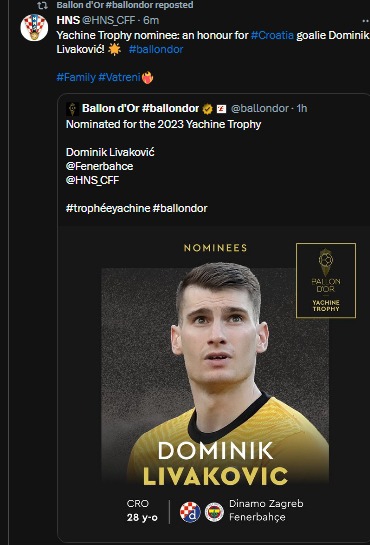
Task: Click the quoted tweet text 'Nominated for the 2023 Yachine Trophy'
Action: [x=163, y=124]
